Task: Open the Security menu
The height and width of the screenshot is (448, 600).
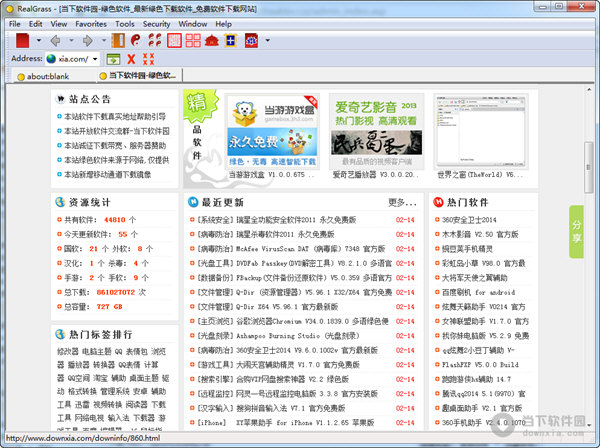Action: coord(157,24)
